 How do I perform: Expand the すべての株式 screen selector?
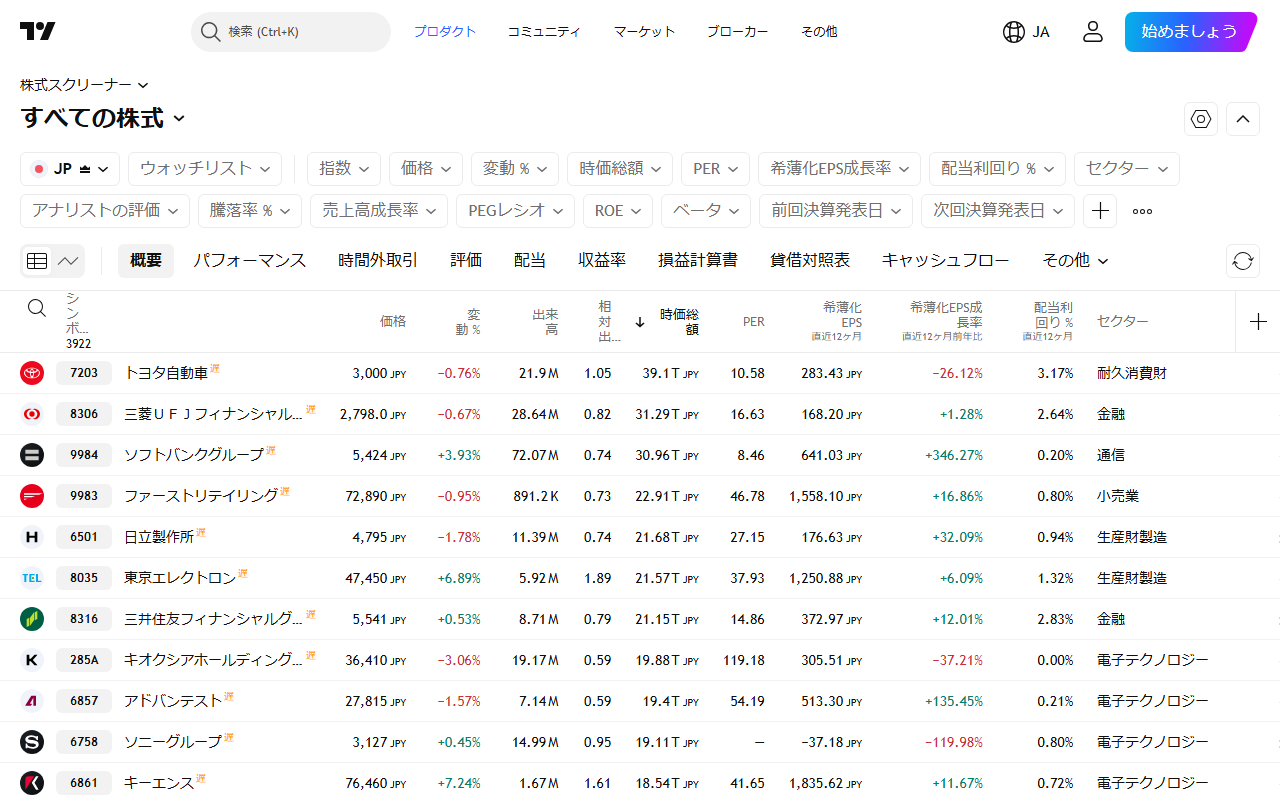pos(103,118)
